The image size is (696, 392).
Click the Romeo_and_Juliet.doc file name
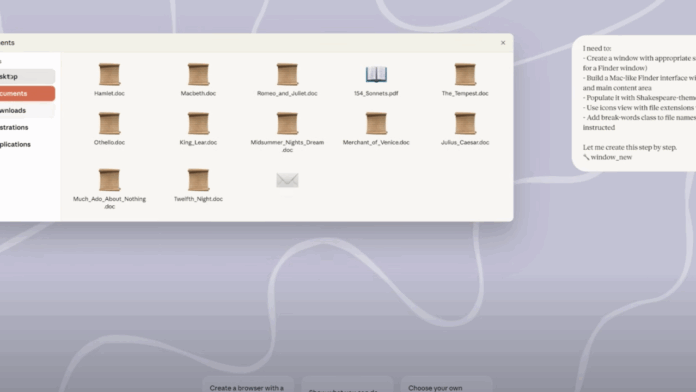[287, 93]
